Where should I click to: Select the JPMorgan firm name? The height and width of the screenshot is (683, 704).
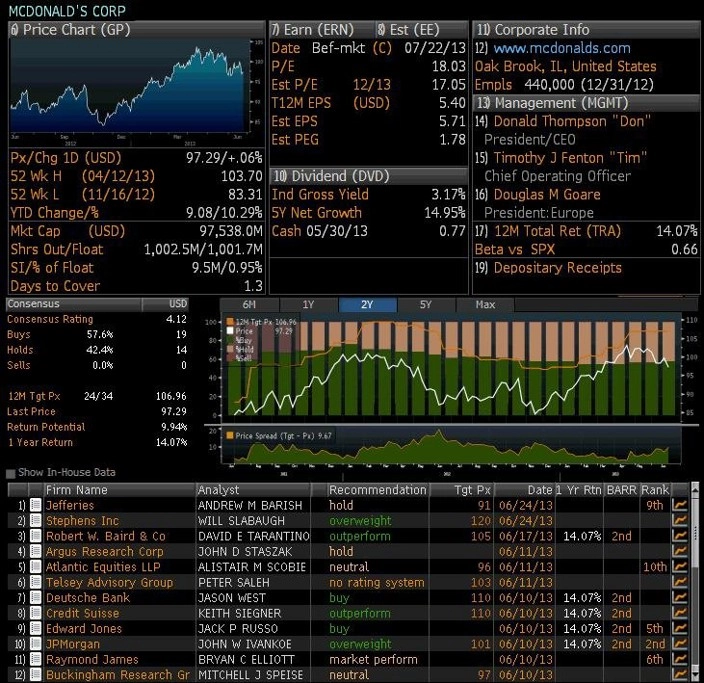[x=73, y=644]
